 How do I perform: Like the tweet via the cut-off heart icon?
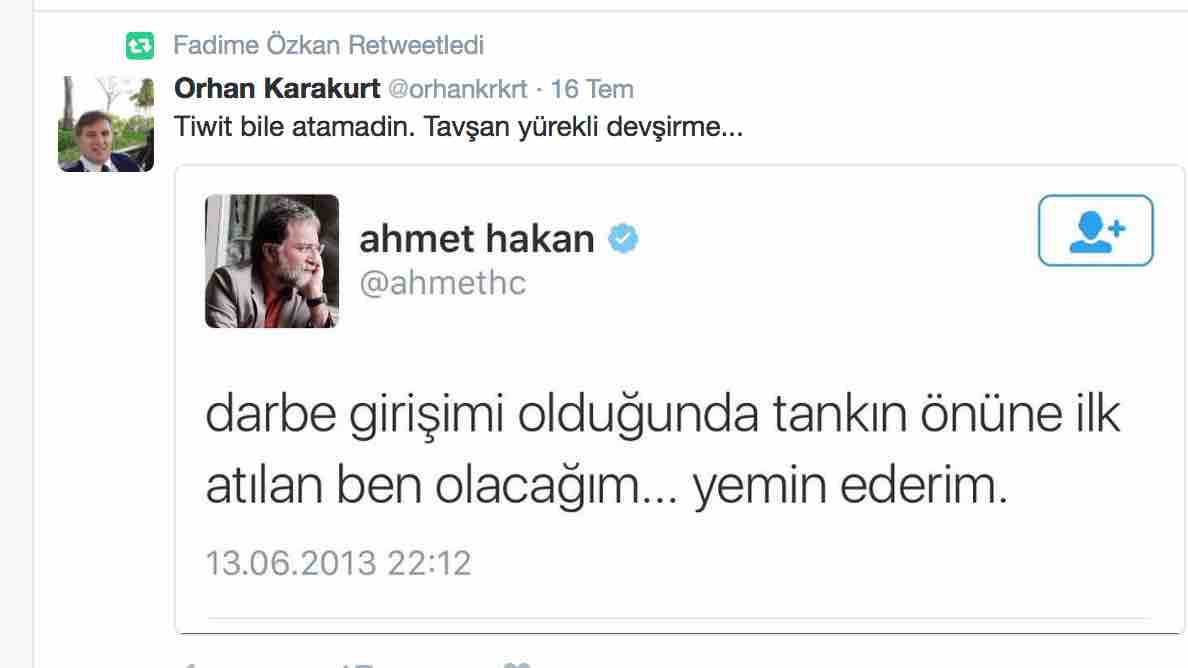click(x=516, y=664)
